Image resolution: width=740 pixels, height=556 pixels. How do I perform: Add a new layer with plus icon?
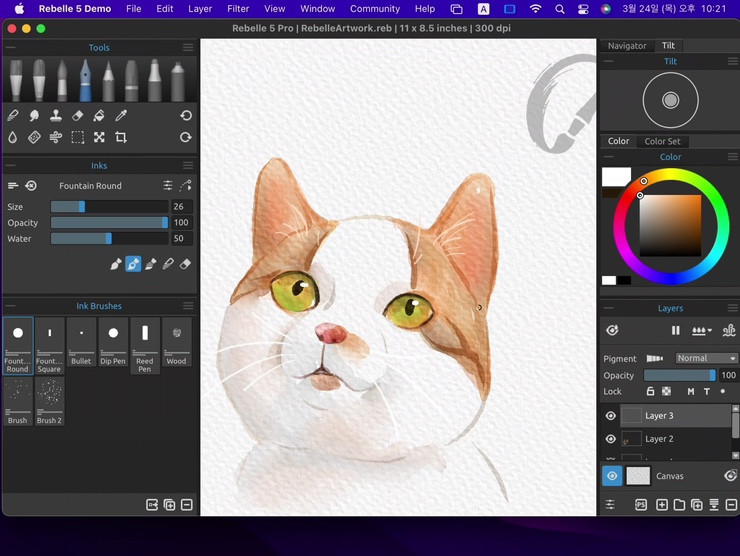(x=662, y=505)
